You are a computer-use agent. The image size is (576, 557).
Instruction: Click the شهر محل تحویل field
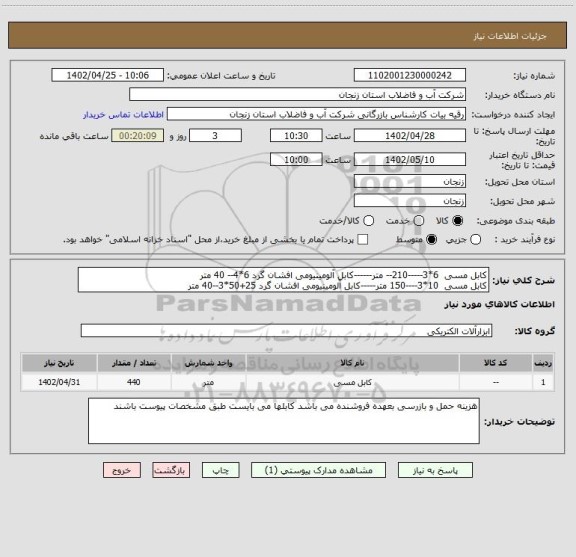click(x=410, y=201)
